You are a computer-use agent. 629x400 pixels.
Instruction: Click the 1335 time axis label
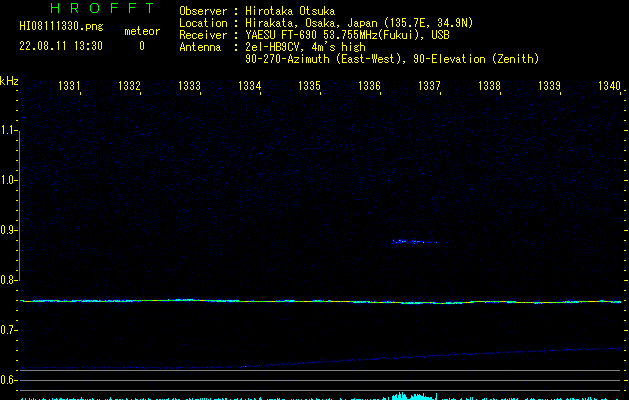pos(309,85)
